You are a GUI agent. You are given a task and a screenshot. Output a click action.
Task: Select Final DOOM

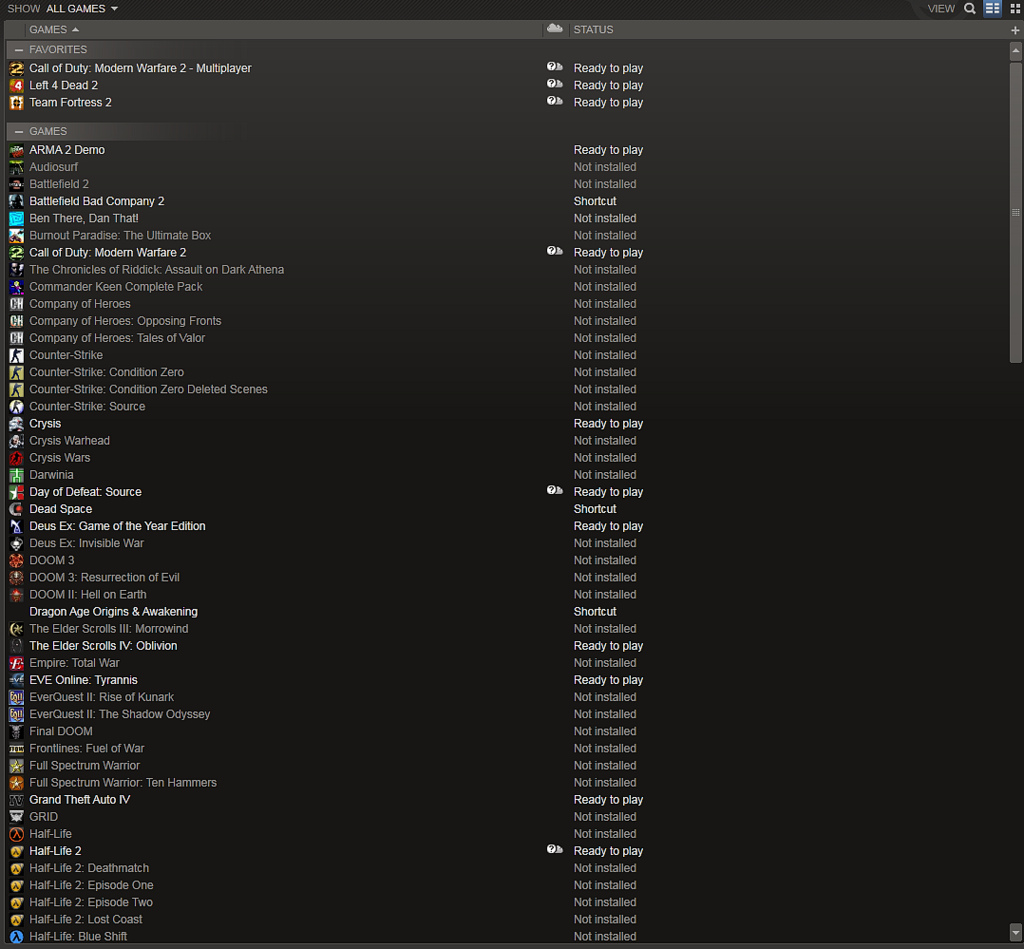[61, 731]
